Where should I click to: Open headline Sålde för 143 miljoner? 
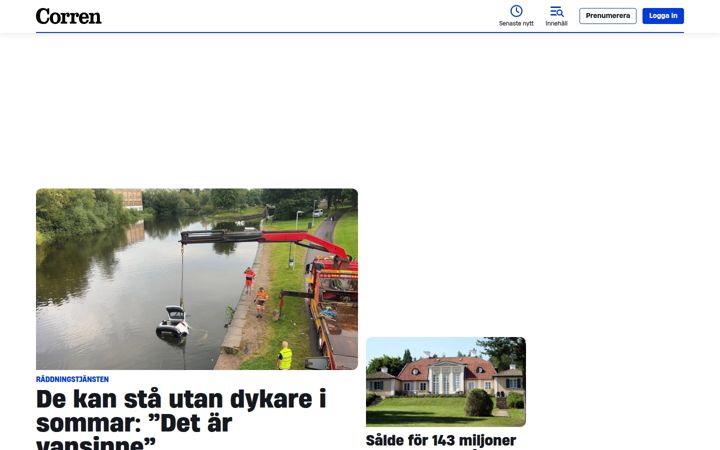coord(441,441)
